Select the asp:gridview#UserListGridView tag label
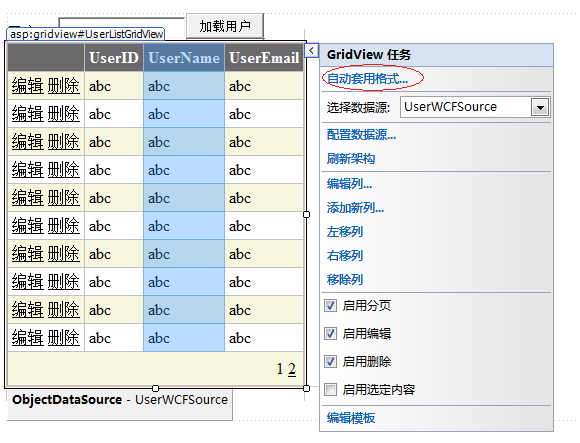This screenshot has height=443, width=580. point(85,34)
